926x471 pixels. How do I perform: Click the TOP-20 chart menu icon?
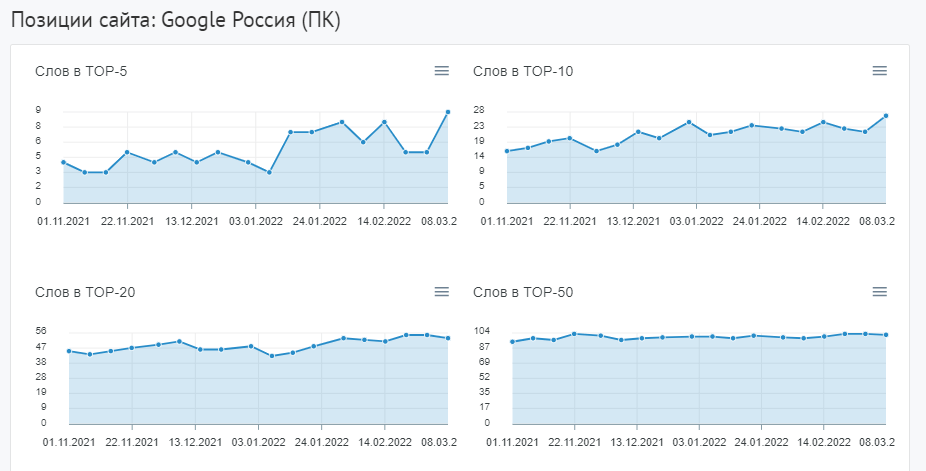442,291
